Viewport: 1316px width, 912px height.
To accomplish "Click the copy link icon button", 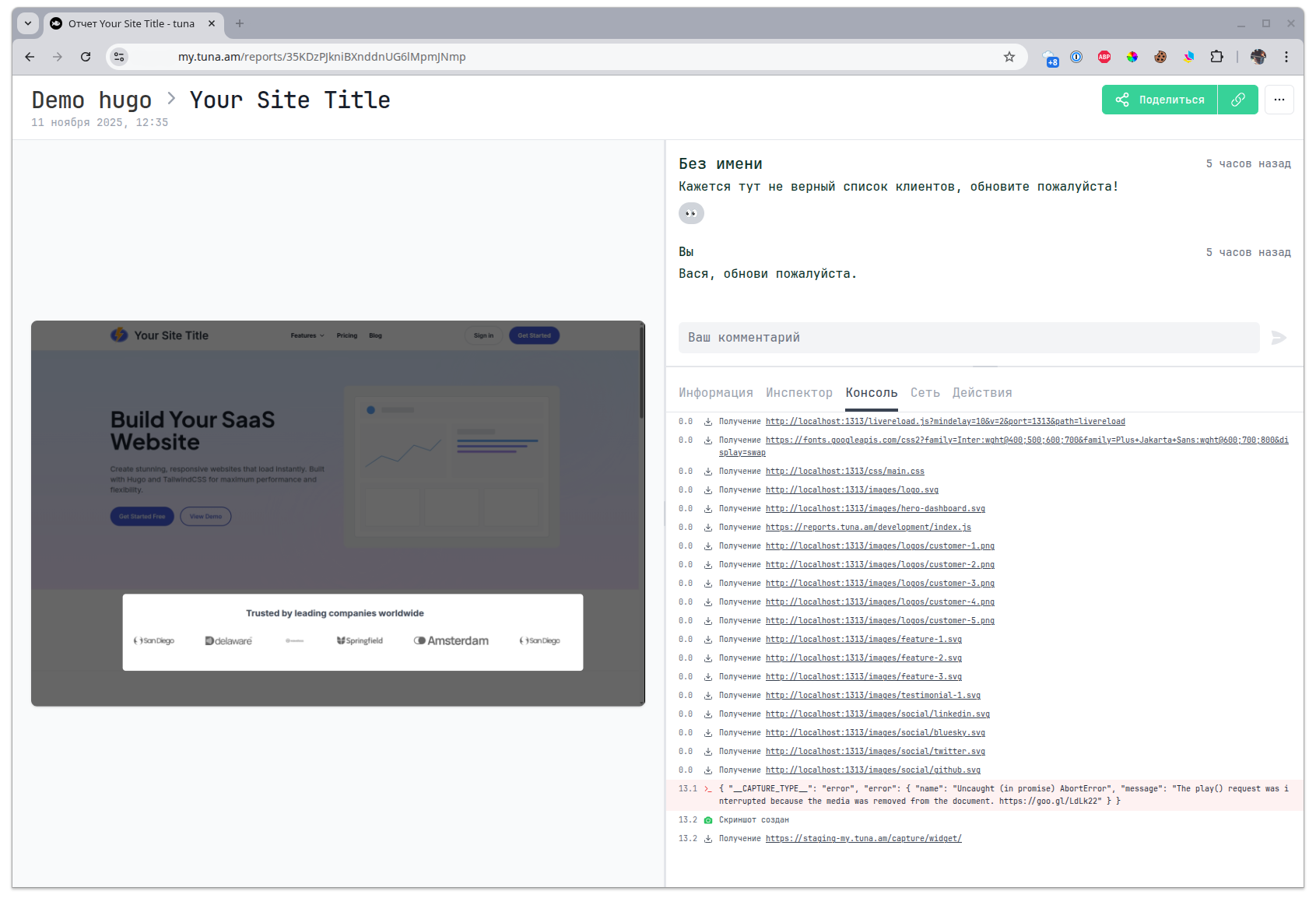I will pos(1237,100).
